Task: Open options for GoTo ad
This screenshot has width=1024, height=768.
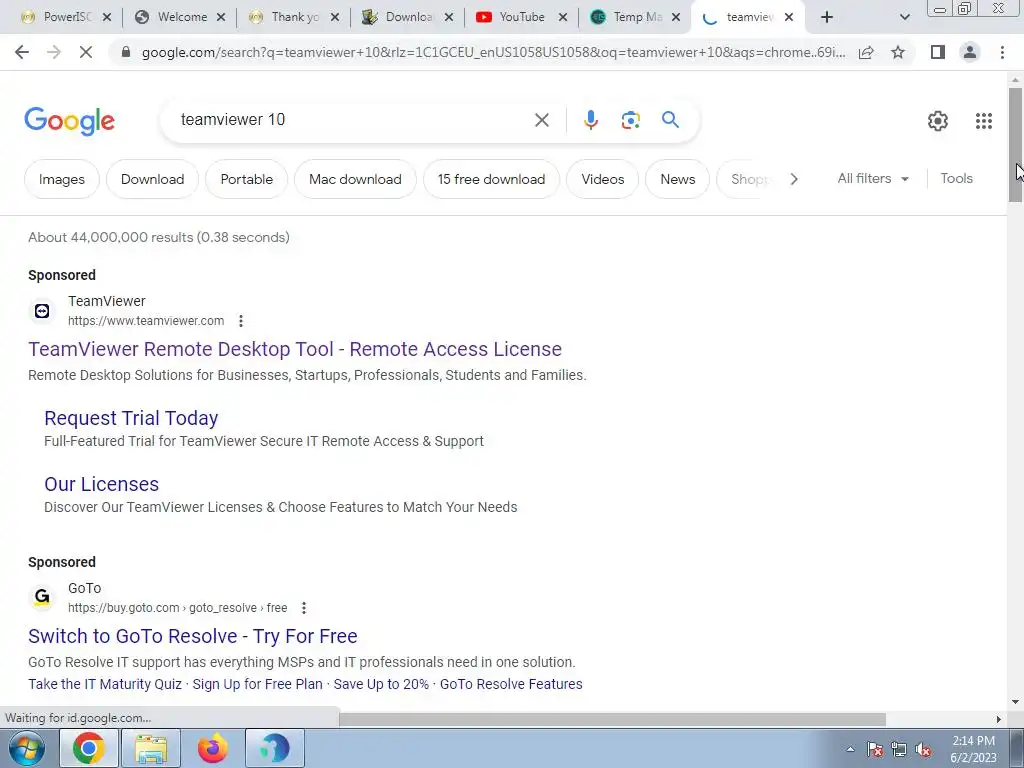Action: click(304, 608)
